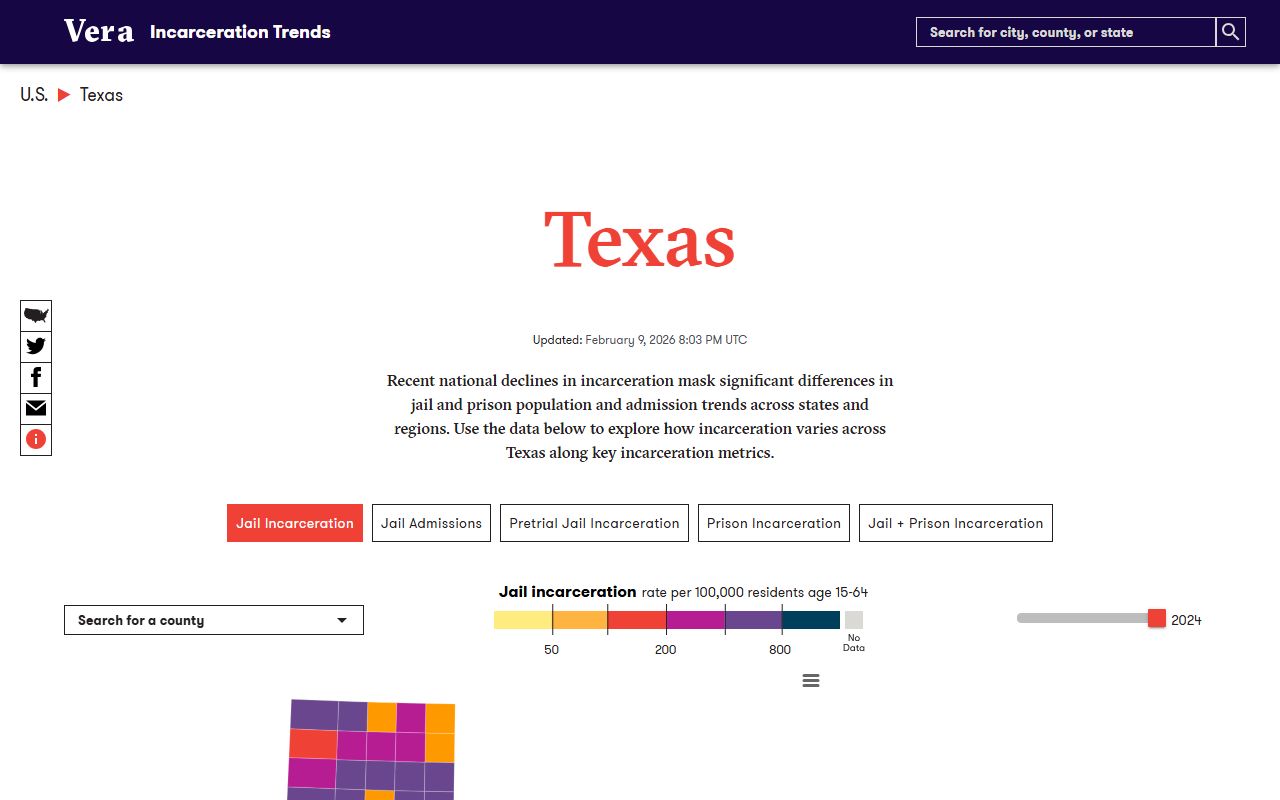The height and width of the screenshot is (800, 1280).
Task: Click the legend value 50
Action: pyautogui.click(x=552, y=650)
